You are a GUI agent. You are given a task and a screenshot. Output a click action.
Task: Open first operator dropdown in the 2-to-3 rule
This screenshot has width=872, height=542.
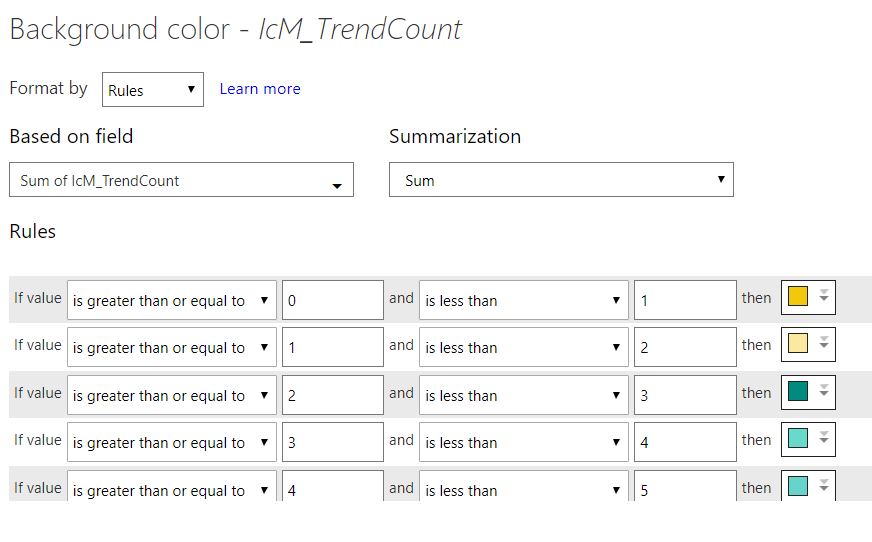tap(172, 395)
